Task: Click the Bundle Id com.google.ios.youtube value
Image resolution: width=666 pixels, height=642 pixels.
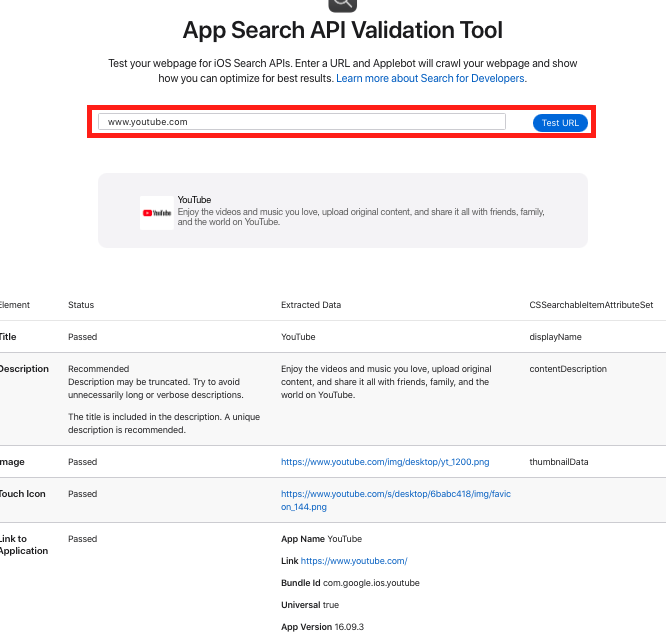Action: point(371,583)
